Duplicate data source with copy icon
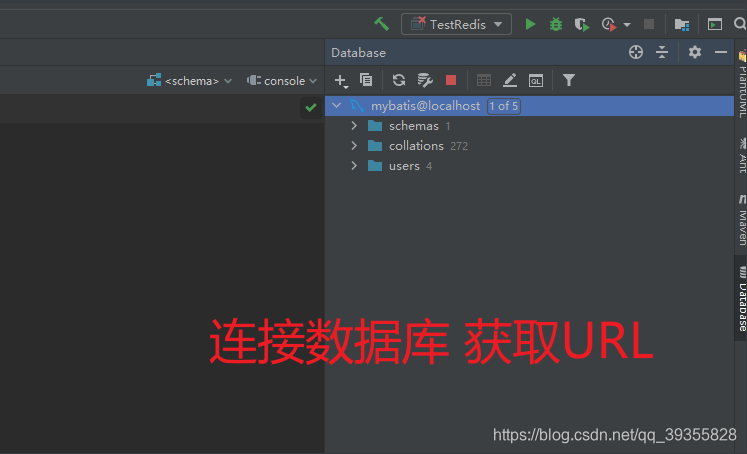 coord(366,80)
